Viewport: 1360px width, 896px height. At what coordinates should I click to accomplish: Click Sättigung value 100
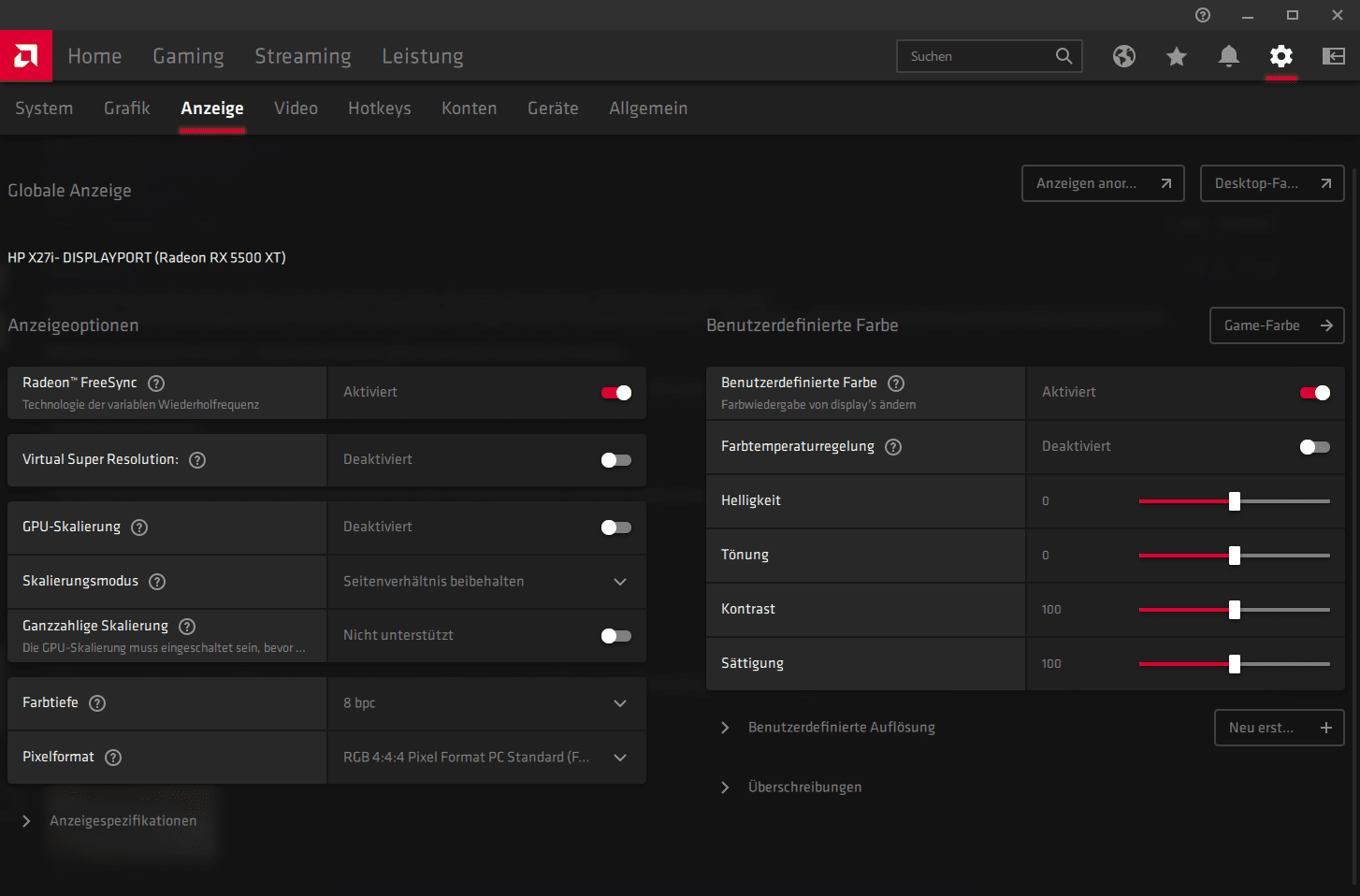pyautogui.click(x=1051, y=664)
